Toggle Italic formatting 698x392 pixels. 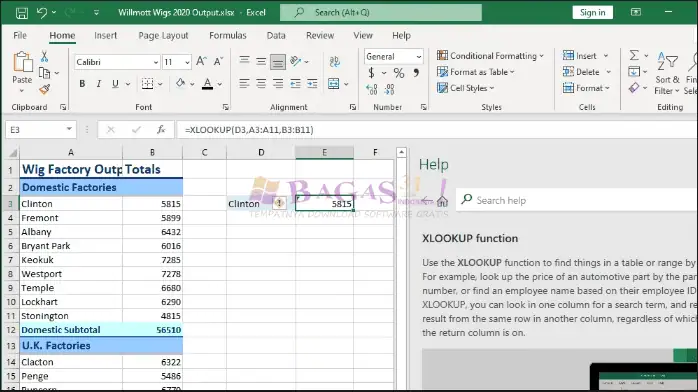[x=99, y=84]
